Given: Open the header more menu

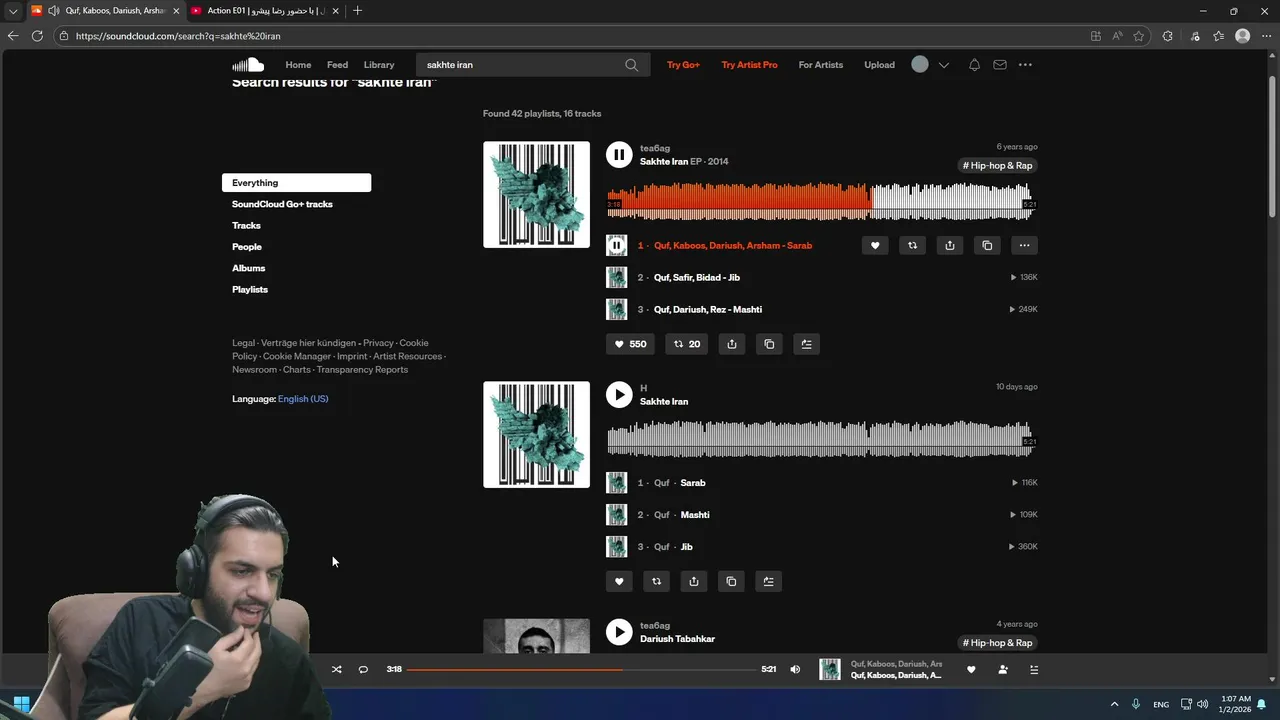Looking at the screenshot, I should click(1025, 65).
